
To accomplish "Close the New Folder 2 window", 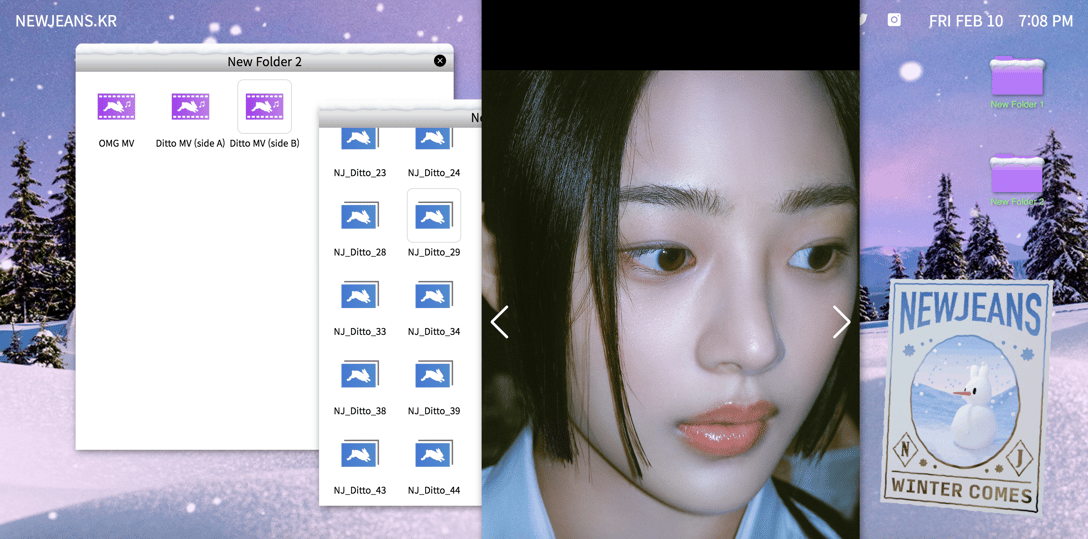I will 440,61.
